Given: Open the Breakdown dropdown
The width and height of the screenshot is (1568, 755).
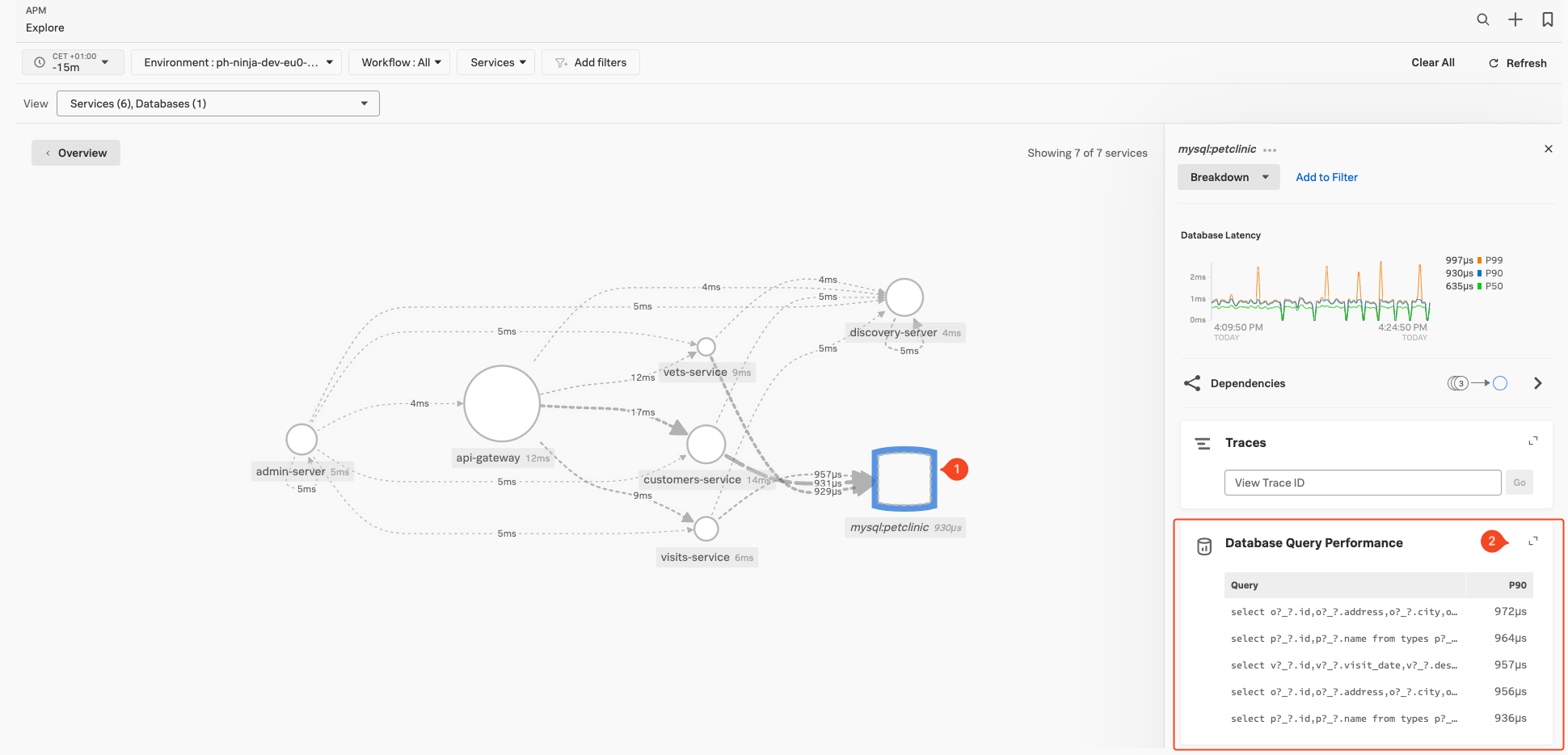Looking at the screenshot, I should 1229,177.
